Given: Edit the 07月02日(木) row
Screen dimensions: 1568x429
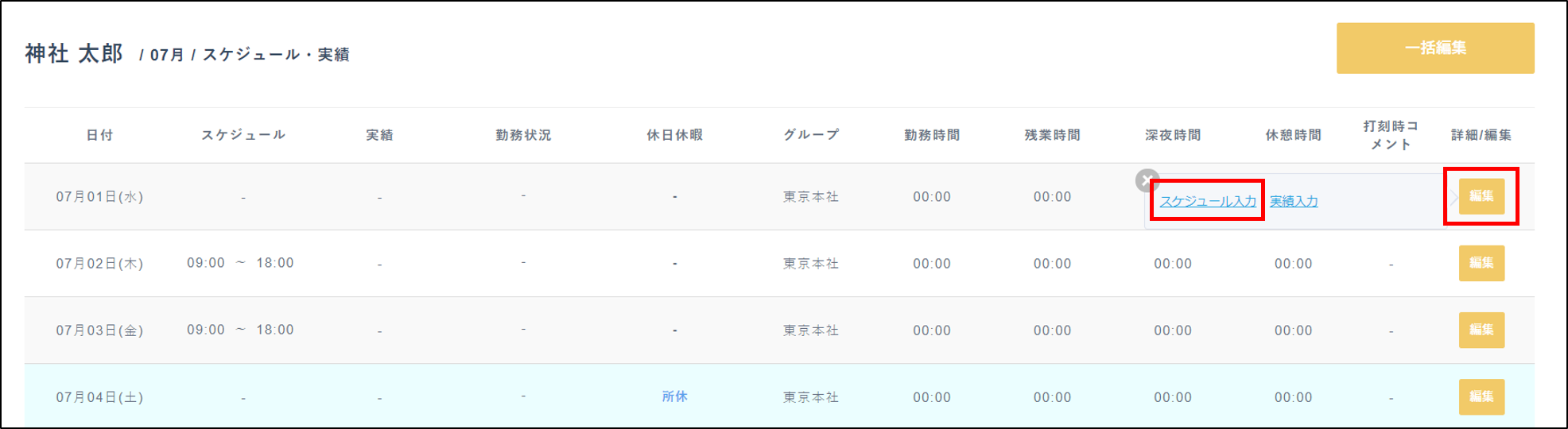Looking at the screenshot, I should [x=1481, y=264].
